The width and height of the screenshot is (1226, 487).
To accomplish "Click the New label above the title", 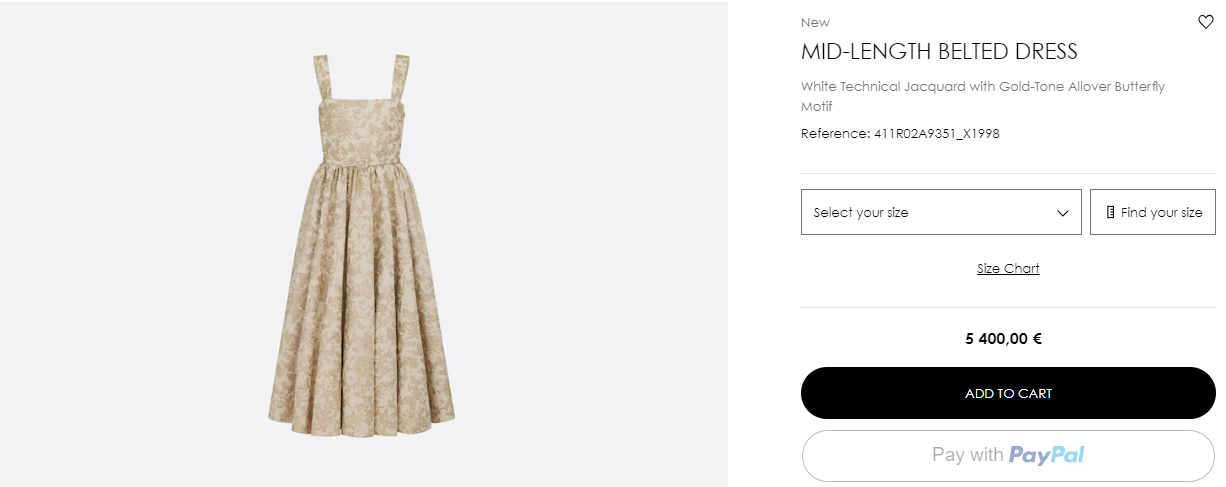I will coord(815,22).
